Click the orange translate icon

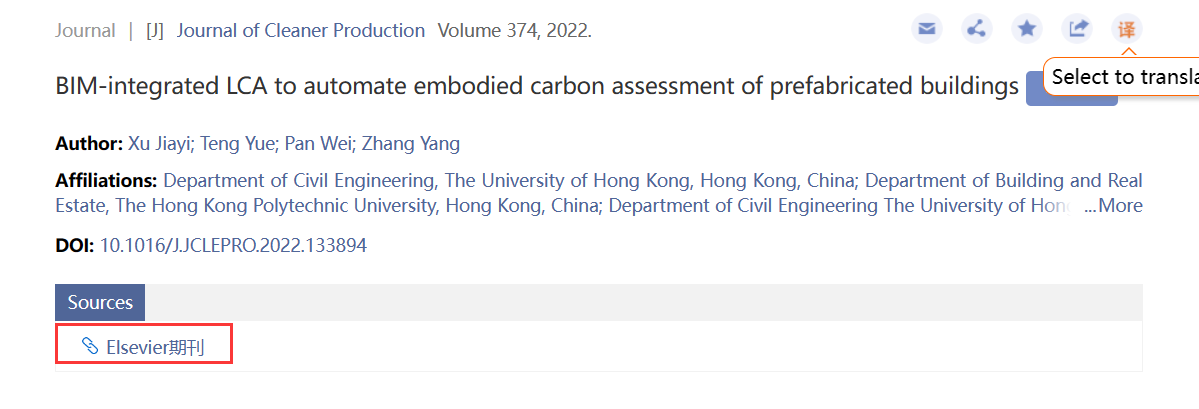(1126, 29)
